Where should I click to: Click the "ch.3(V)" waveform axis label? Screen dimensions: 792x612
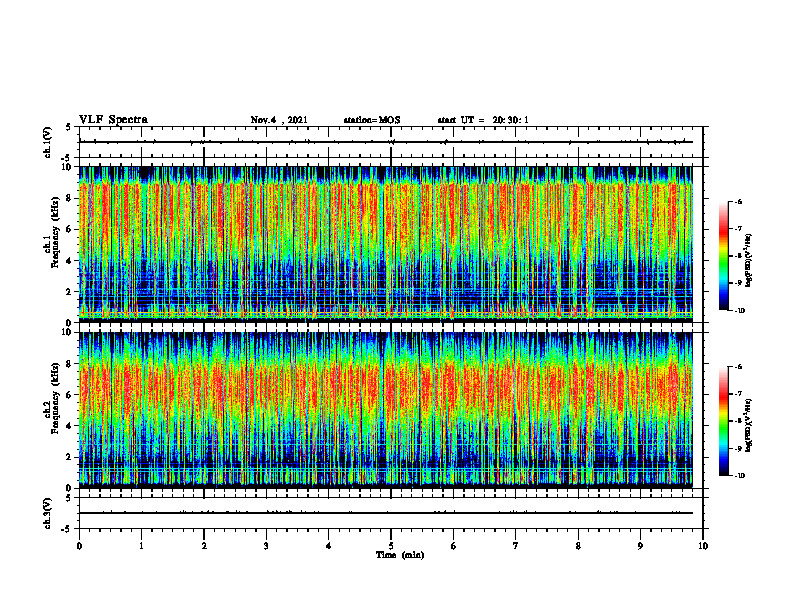pos(48,513)
